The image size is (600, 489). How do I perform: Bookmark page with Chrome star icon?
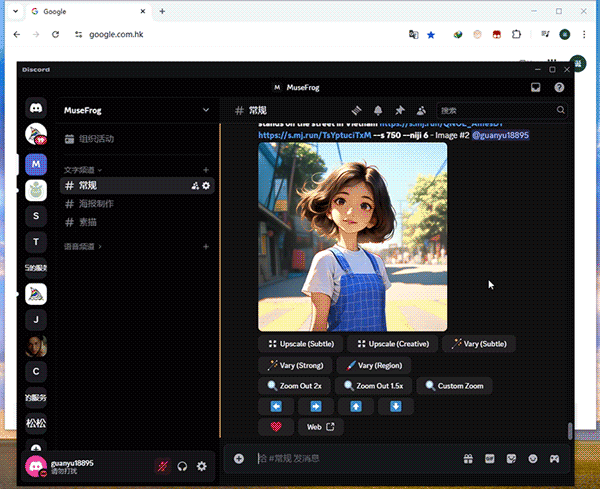431,35
